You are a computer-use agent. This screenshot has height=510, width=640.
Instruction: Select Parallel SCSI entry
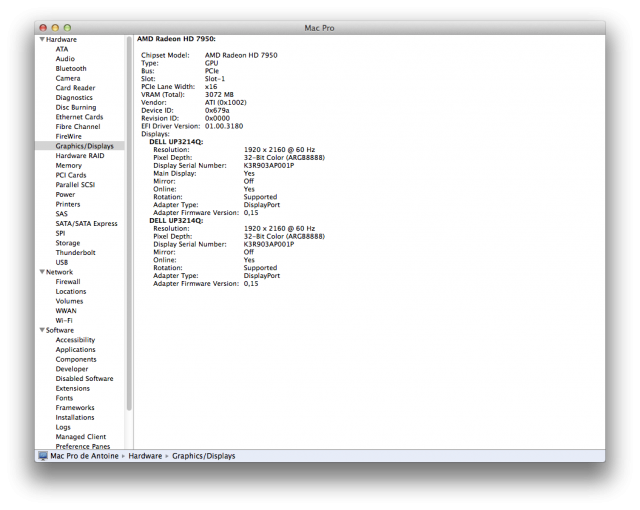coord(75,184)
